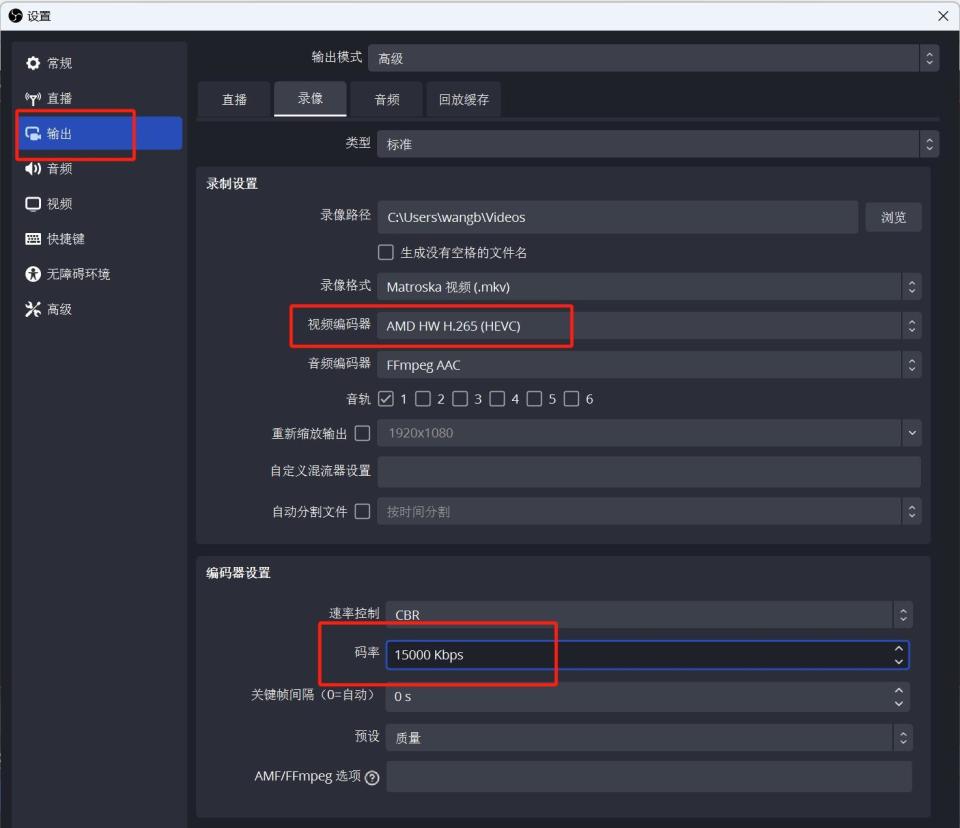The width and height of the screenshot is (960, 828).
Task: Open the 快捷键 keyboard icon
Action: tap(33, 239)
